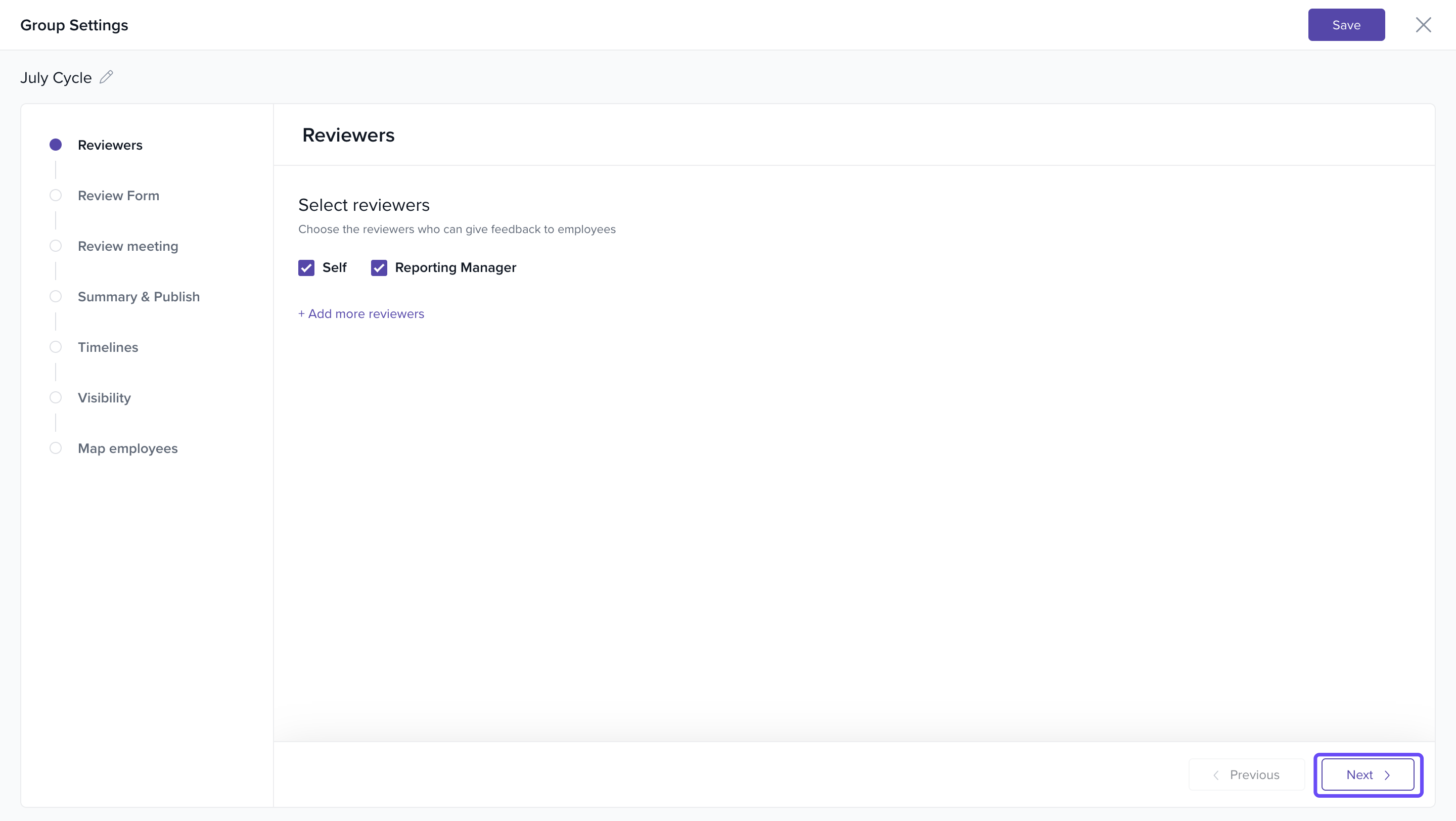Save the group settings
The image size is (1456, 821).
1346,25
